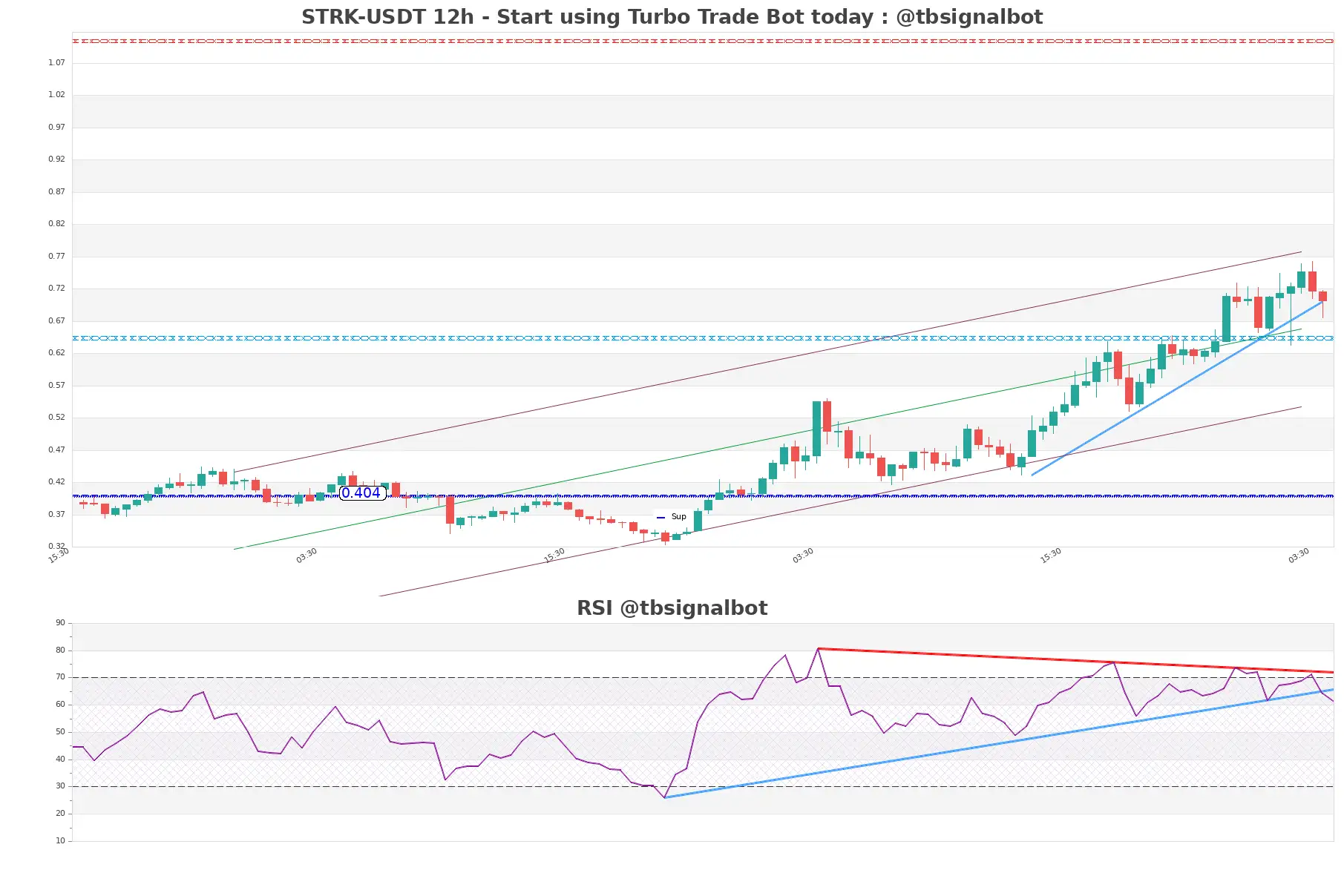The height and width of the screenshot is (896, 1344).
Task: Click the RSI axis value 10
Action: click(60, 841)
